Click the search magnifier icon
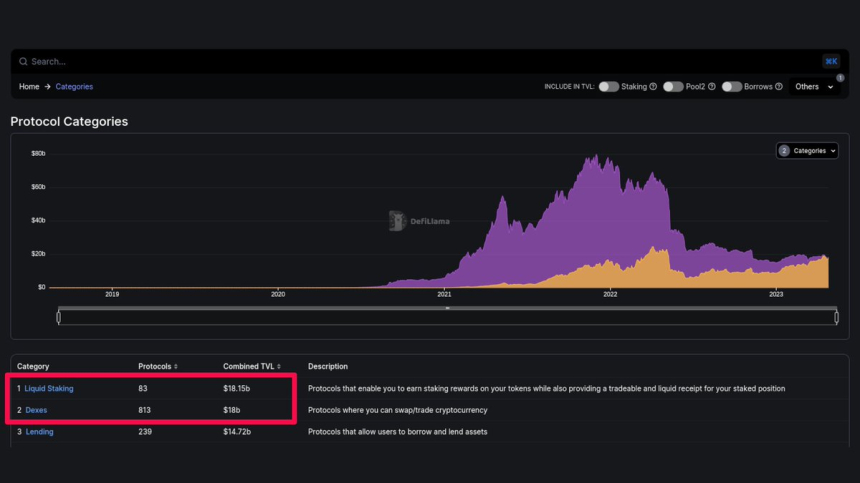The width and height of the screenshot is (860, 483). pyautogui.click(x=23, y=62)
